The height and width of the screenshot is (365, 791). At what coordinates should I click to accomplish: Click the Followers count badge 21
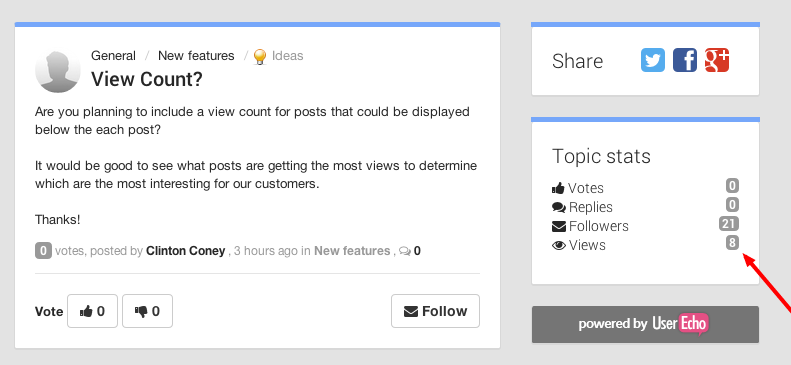(729, 224)
